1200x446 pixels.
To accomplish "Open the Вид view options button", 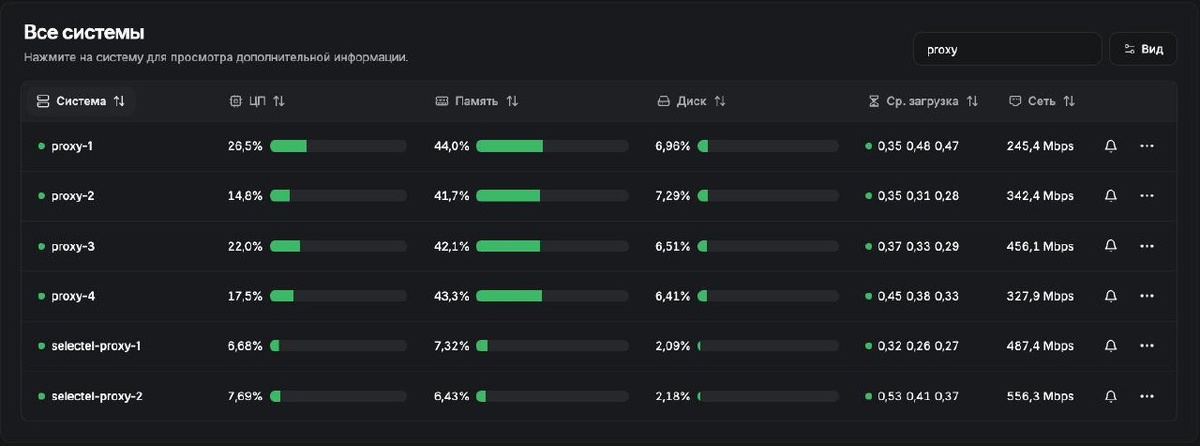I will (1143, 49).
